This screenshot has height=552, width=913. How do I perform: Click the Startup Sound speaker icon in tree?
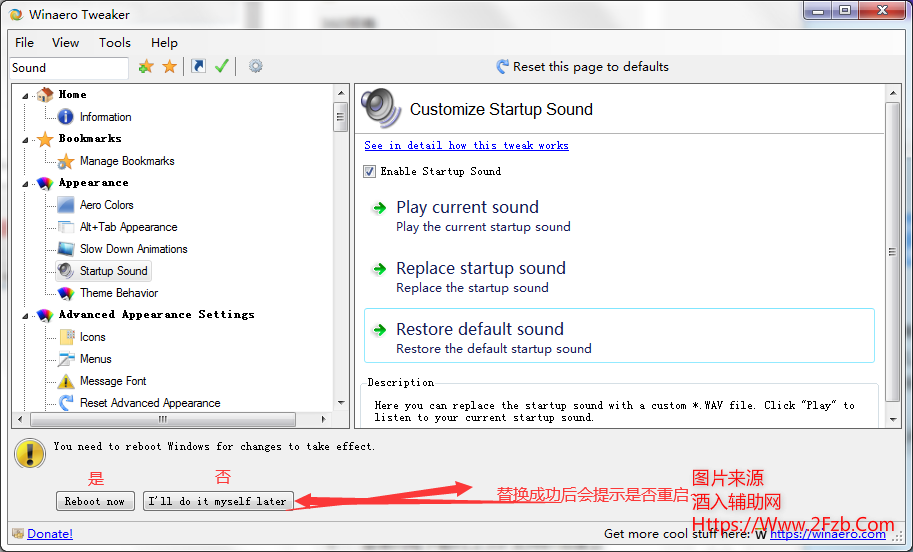(x=66, y=271)
